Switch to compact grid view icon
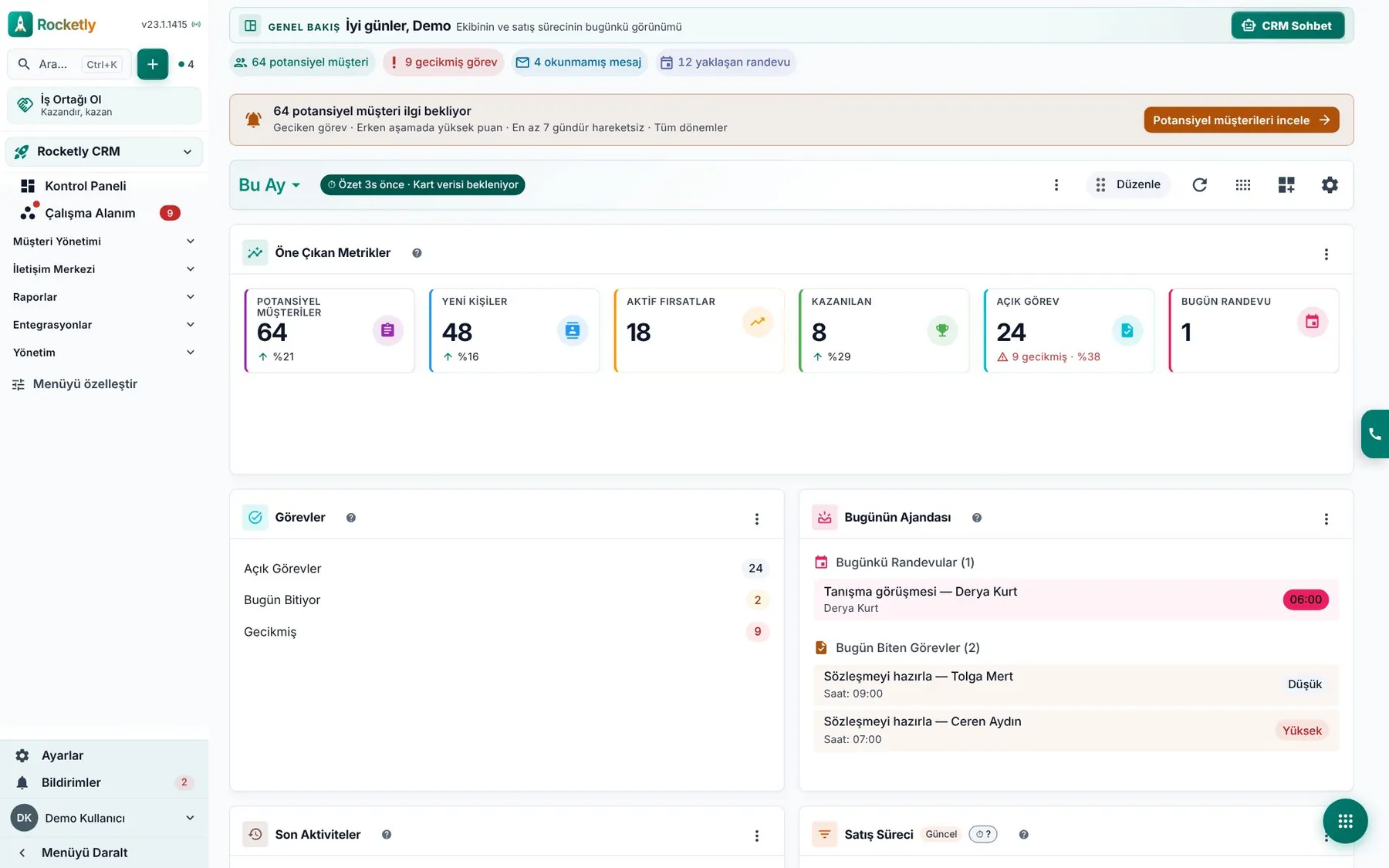Image resolution: width=1389 pixels, height=868 pixels. coord(1242,184)
